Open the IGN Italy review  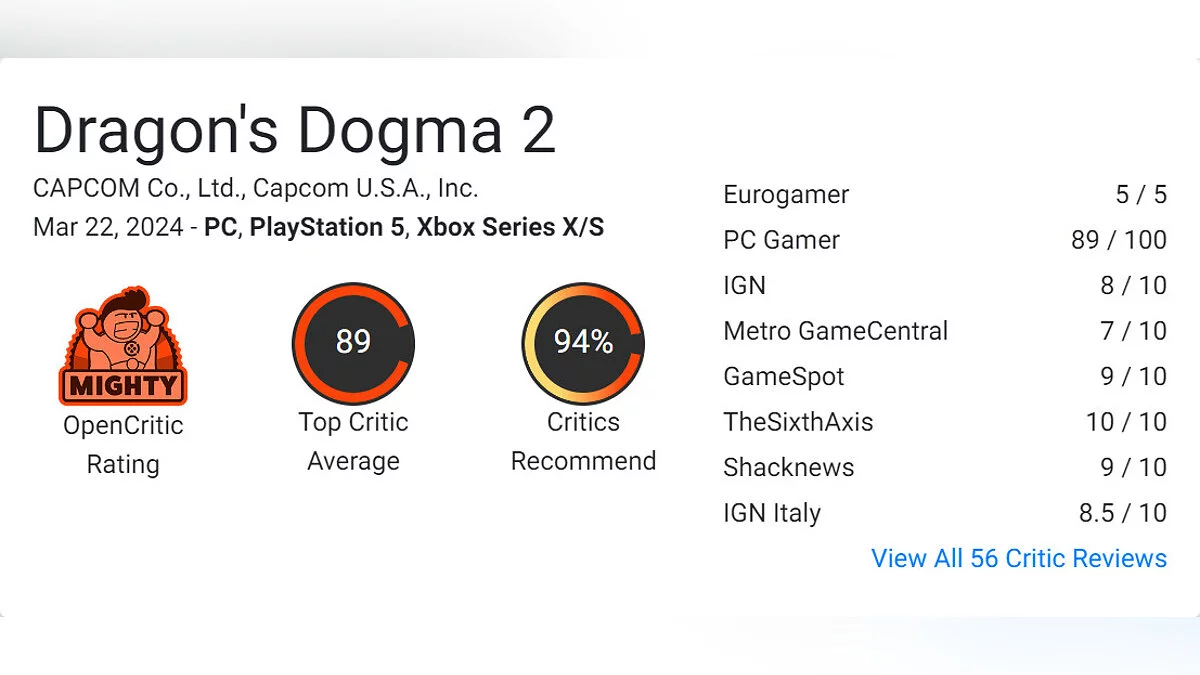(x=771, y=513)
